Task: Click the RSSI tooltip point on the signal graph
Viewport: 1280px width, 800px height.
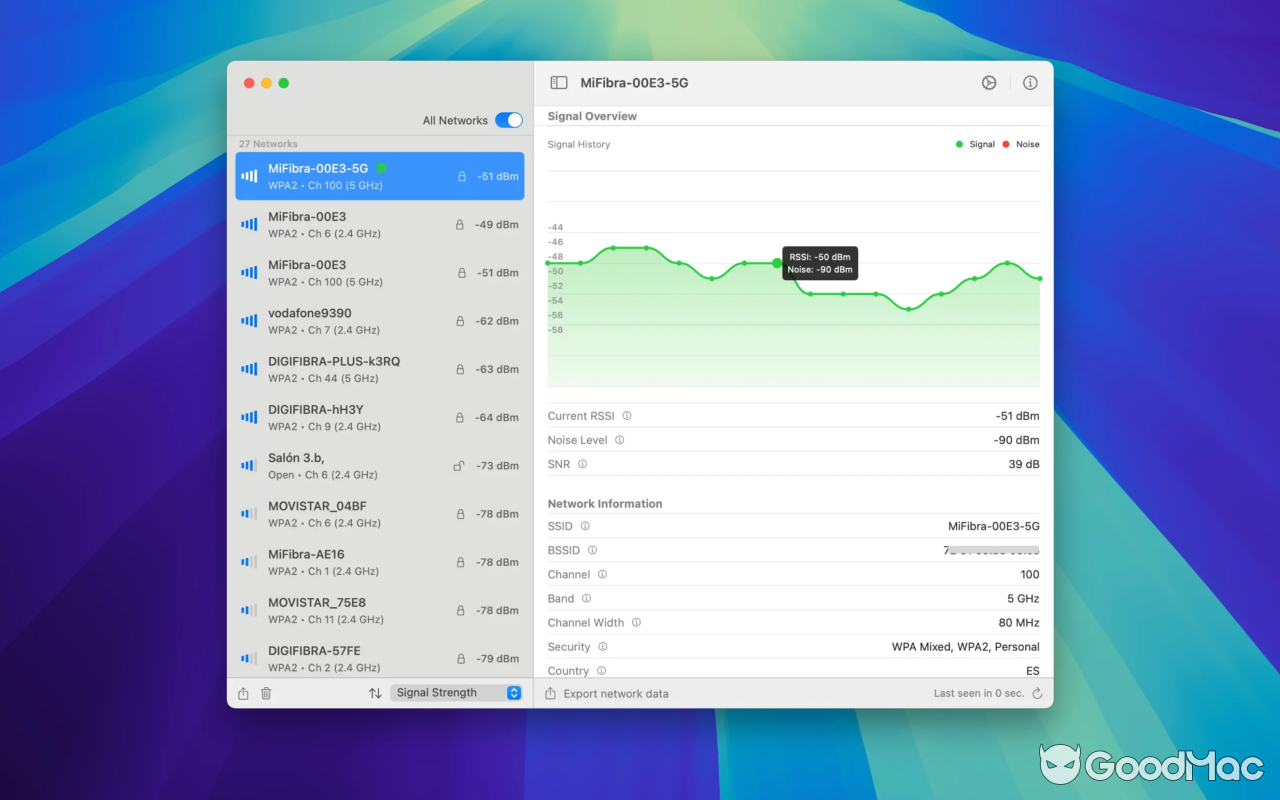Action: tap(777, 263)
